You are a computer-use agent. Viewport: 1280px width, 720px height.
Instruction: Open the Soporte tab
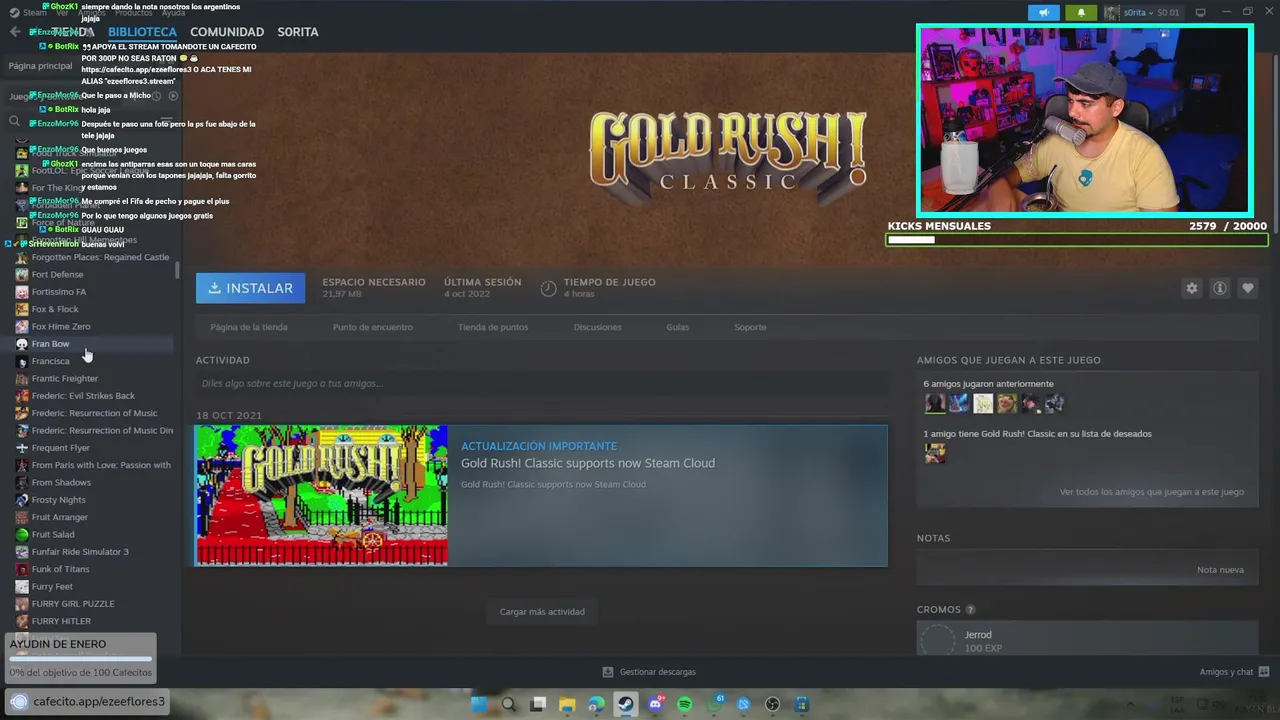pos(750,327)
